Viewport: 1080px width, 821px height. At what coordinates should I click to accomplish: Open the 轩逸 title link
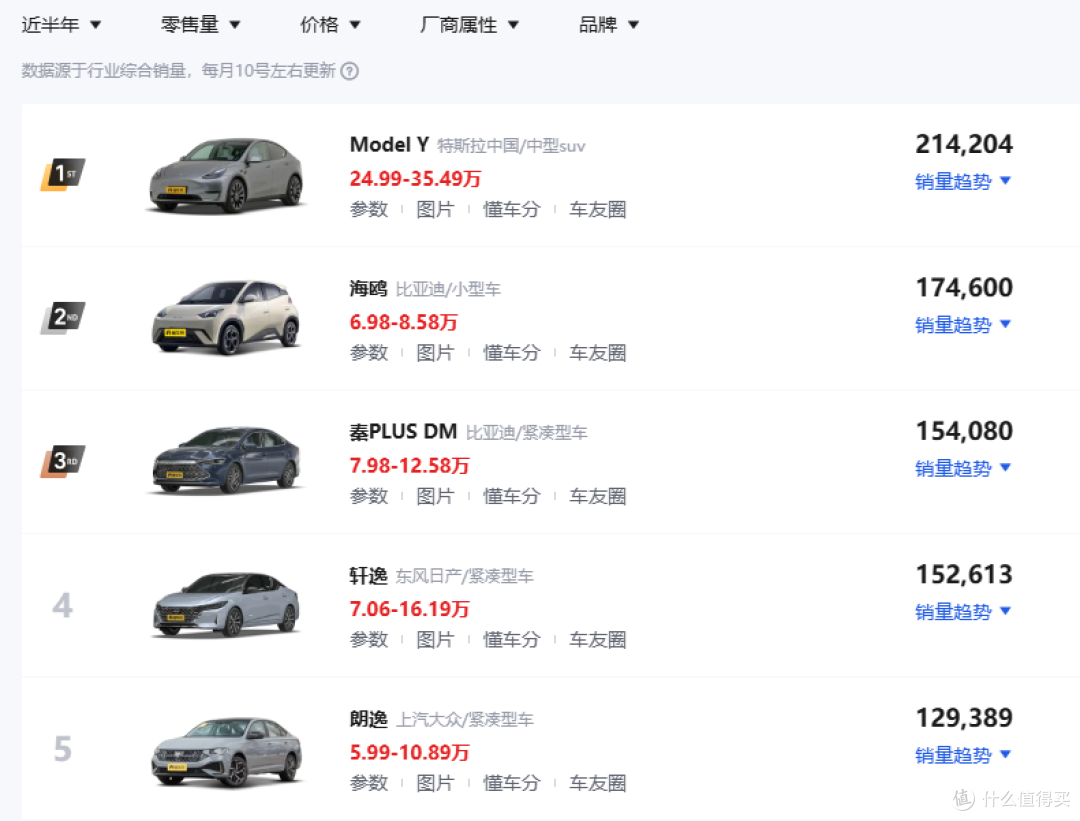click(368, 575)
